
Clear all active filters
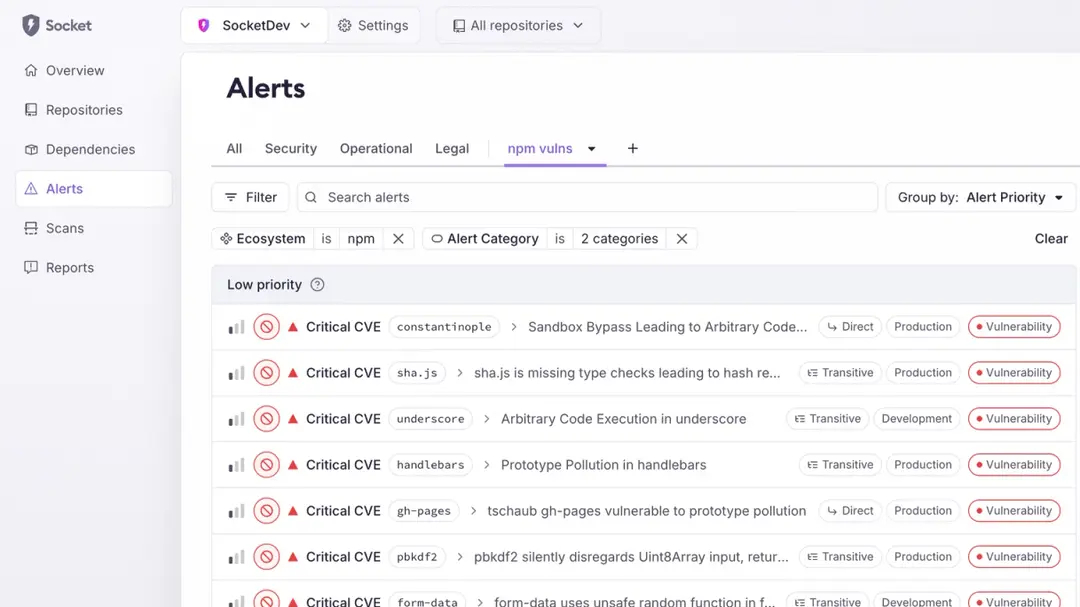(x=1050, y=239)
